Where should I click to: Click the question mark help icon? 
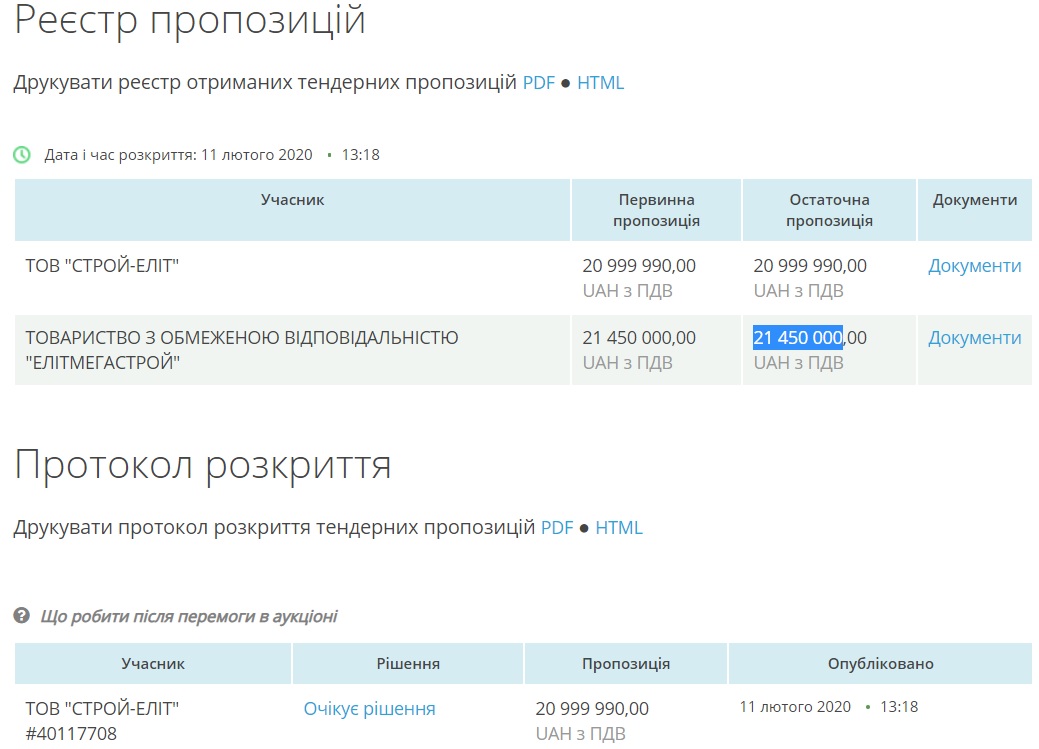(22, 616)
